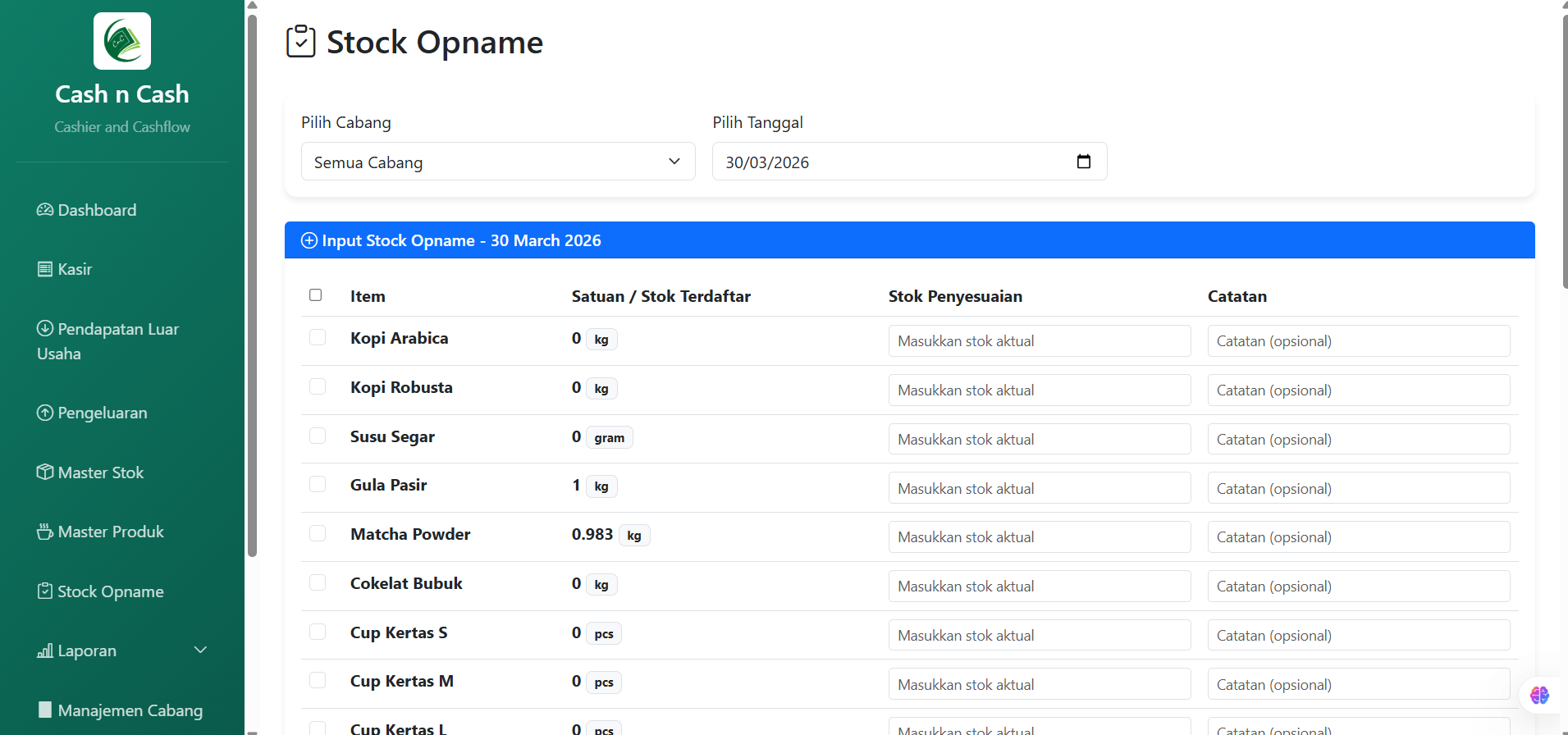Click the Dashboard speedometer icon in sidebar
Image resolution: width=1568 pixels, height=735 pixels.
(45, 210)
